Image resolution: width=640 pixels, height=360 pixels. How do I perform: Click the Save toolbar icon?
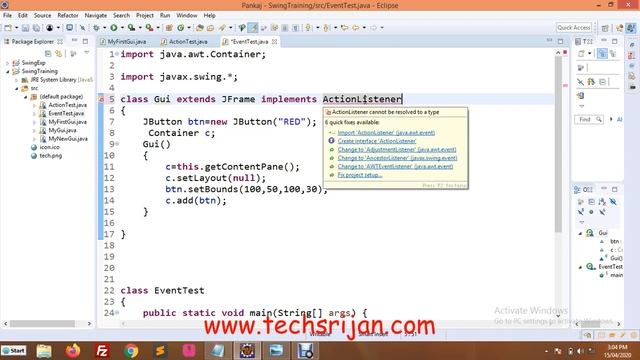point(25,28)
